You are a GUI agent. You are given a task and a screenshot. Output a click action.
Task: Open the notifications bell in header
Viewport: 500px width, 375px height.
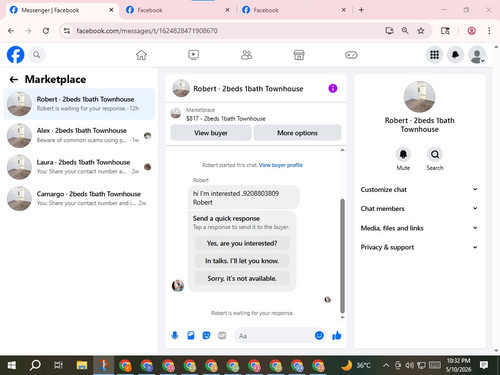pos(455,55)
